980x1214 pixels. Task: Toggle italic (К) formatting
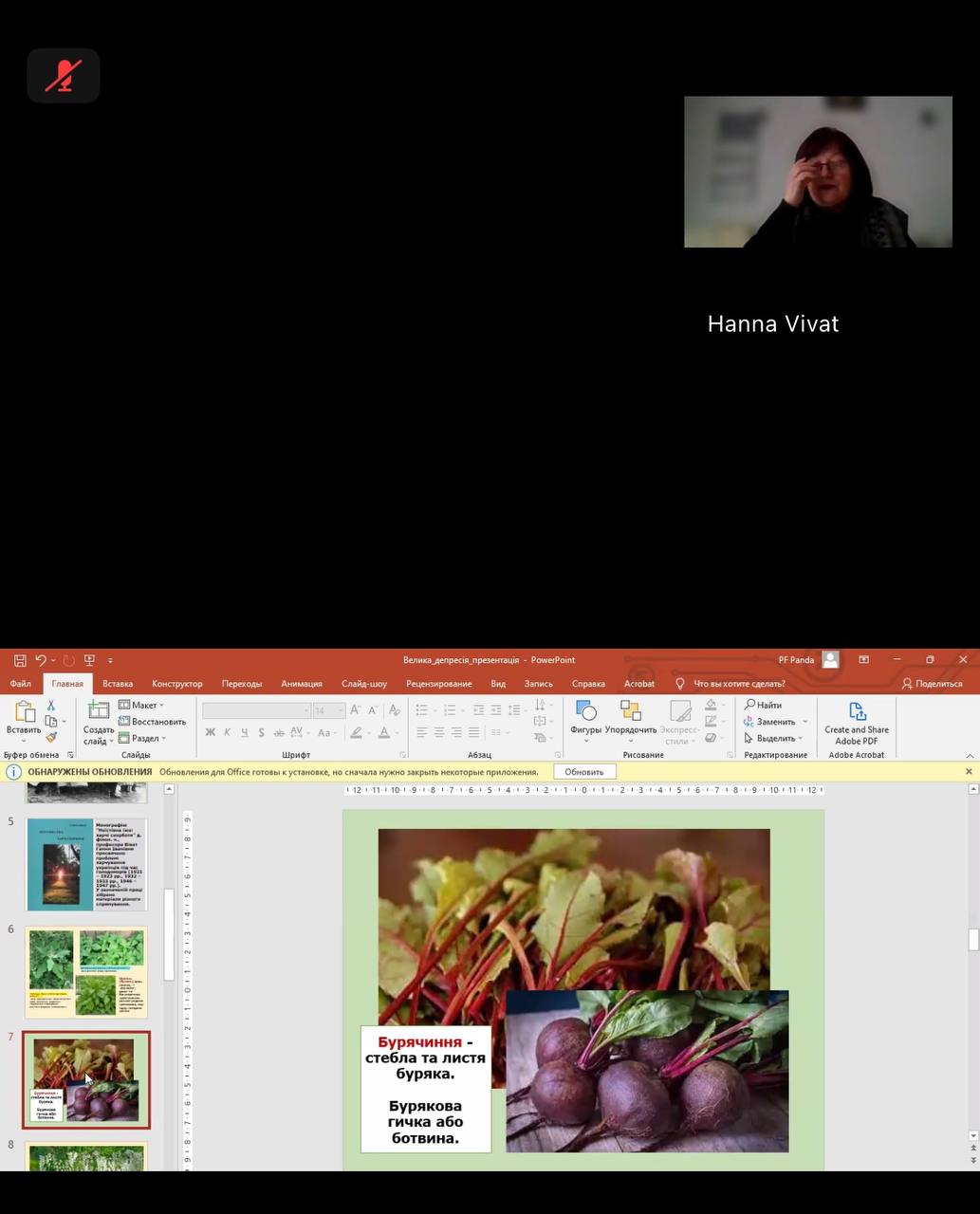pos(228,732)
